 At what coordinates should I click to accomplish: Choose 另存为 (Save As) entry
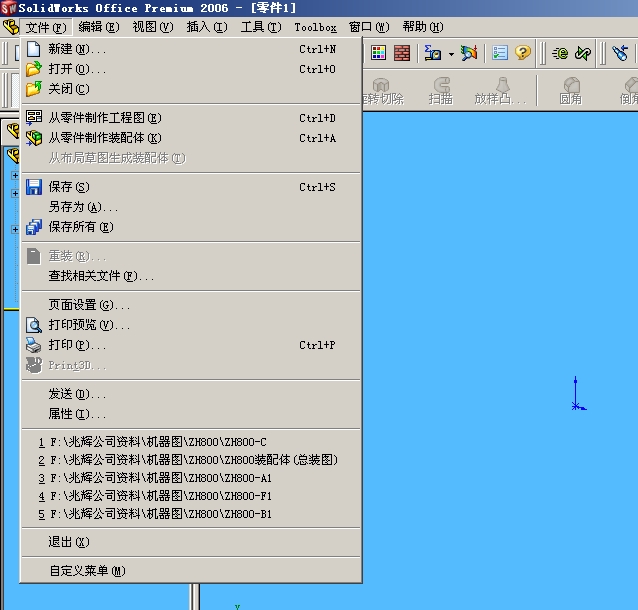(x=191, y=207)
